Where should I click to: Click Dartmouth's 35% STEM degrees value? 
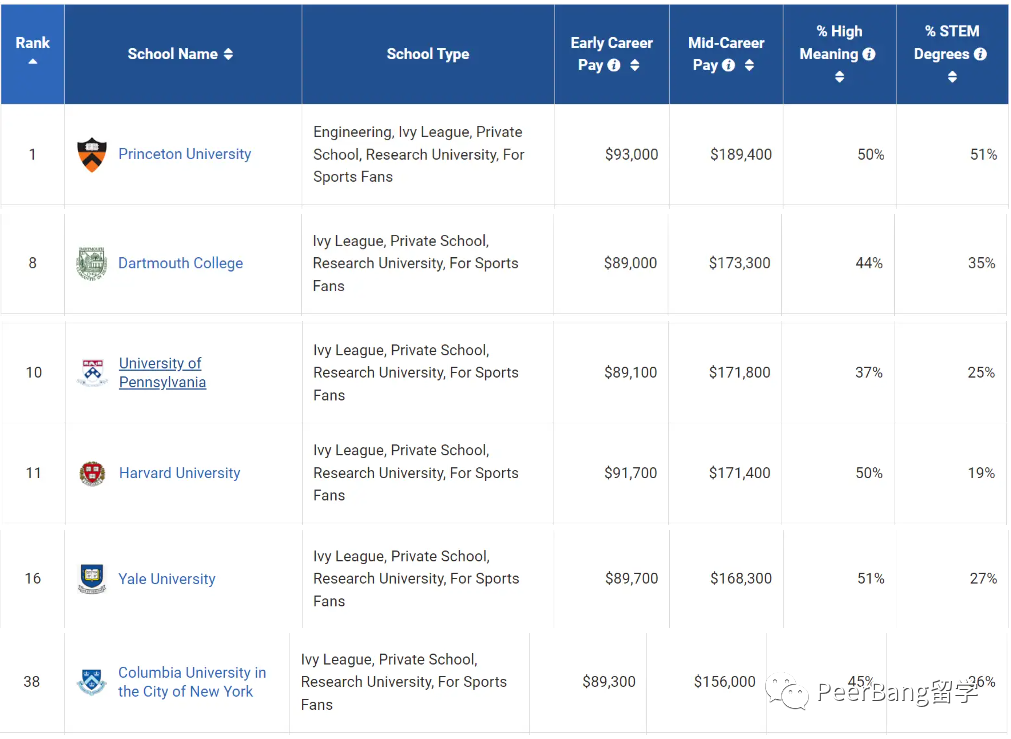(x=981, y=263)
